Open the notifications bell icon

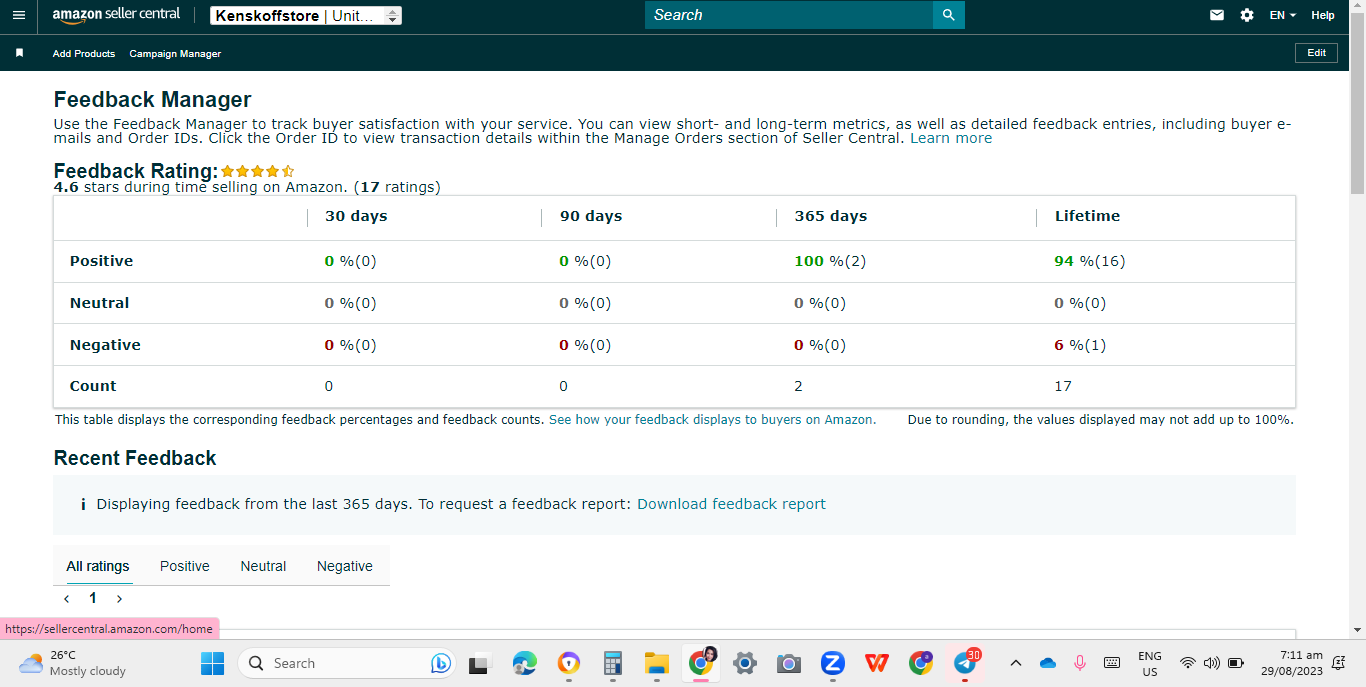pos(1340,663)
